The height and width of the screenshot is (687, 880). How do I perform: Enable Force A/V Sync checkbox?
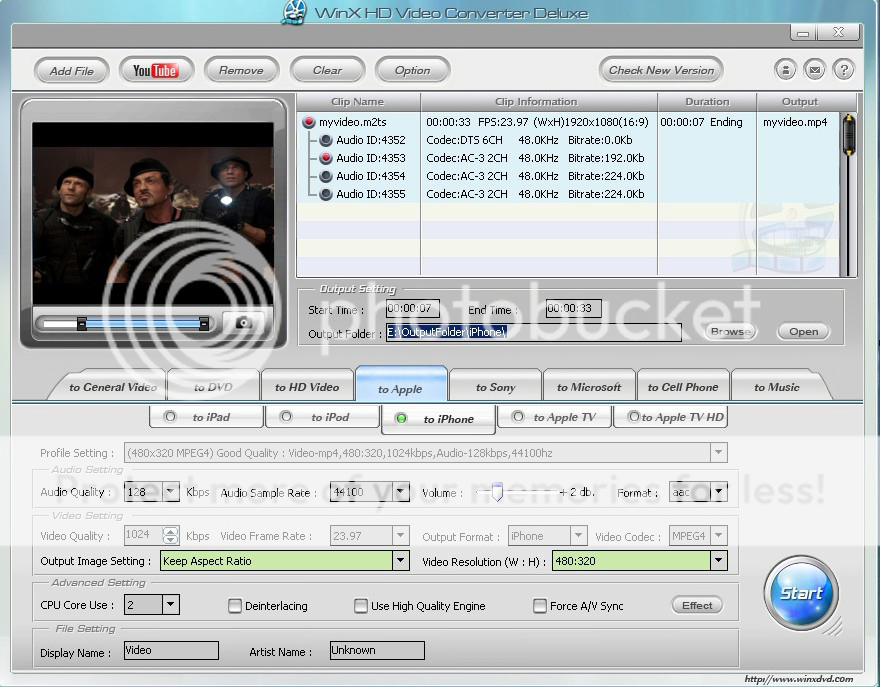point(540,606)
